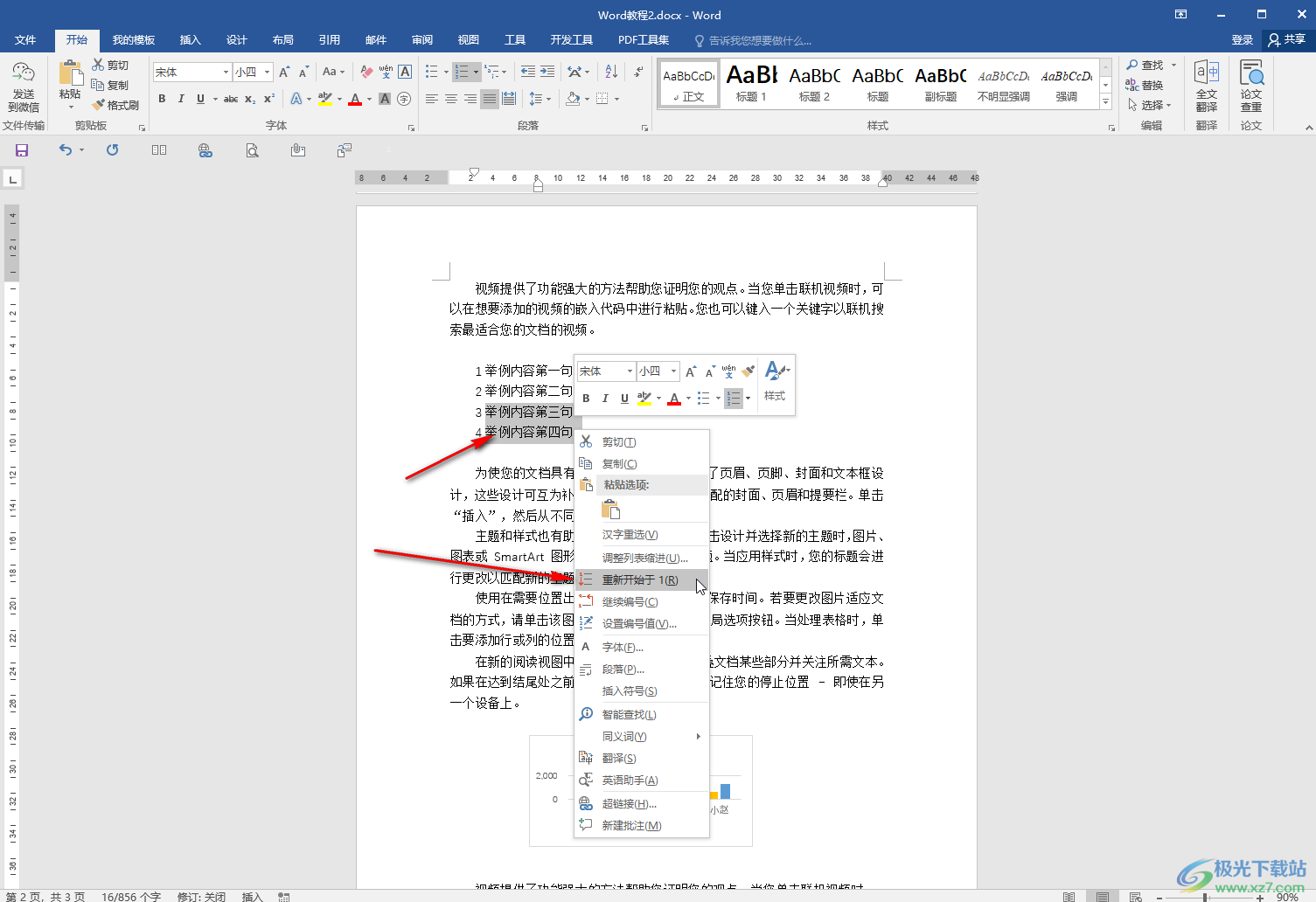Expand the Find dropdown arrow

(1173, 65)
